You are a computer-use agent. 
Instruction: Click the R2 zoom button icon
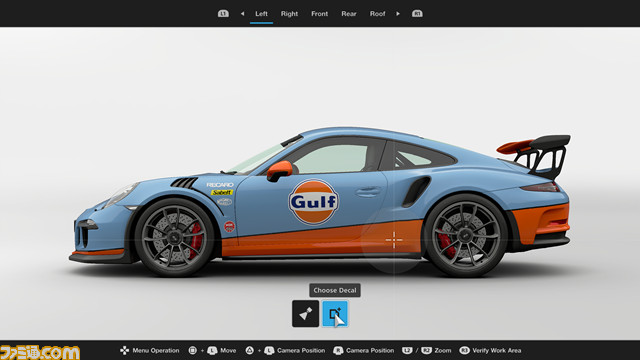426,350
